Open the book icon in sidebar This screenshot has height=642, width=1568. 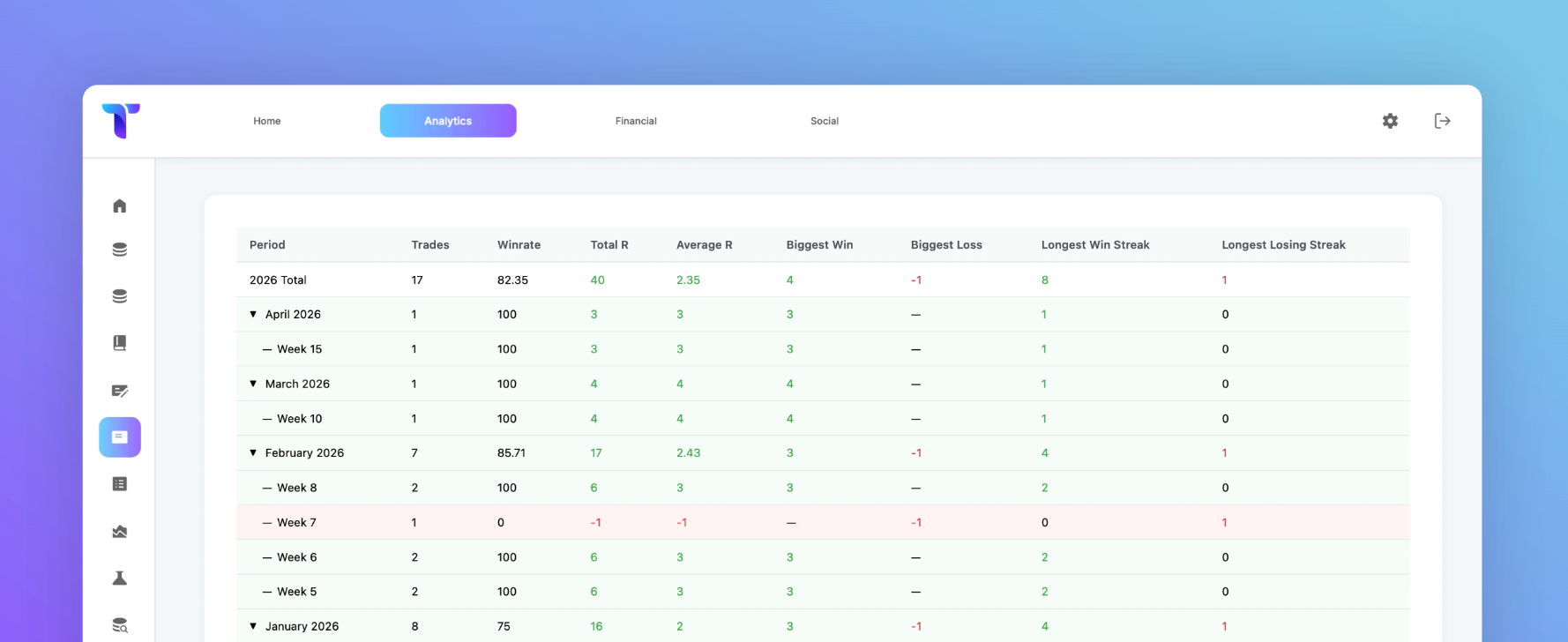tap(120, 343)
